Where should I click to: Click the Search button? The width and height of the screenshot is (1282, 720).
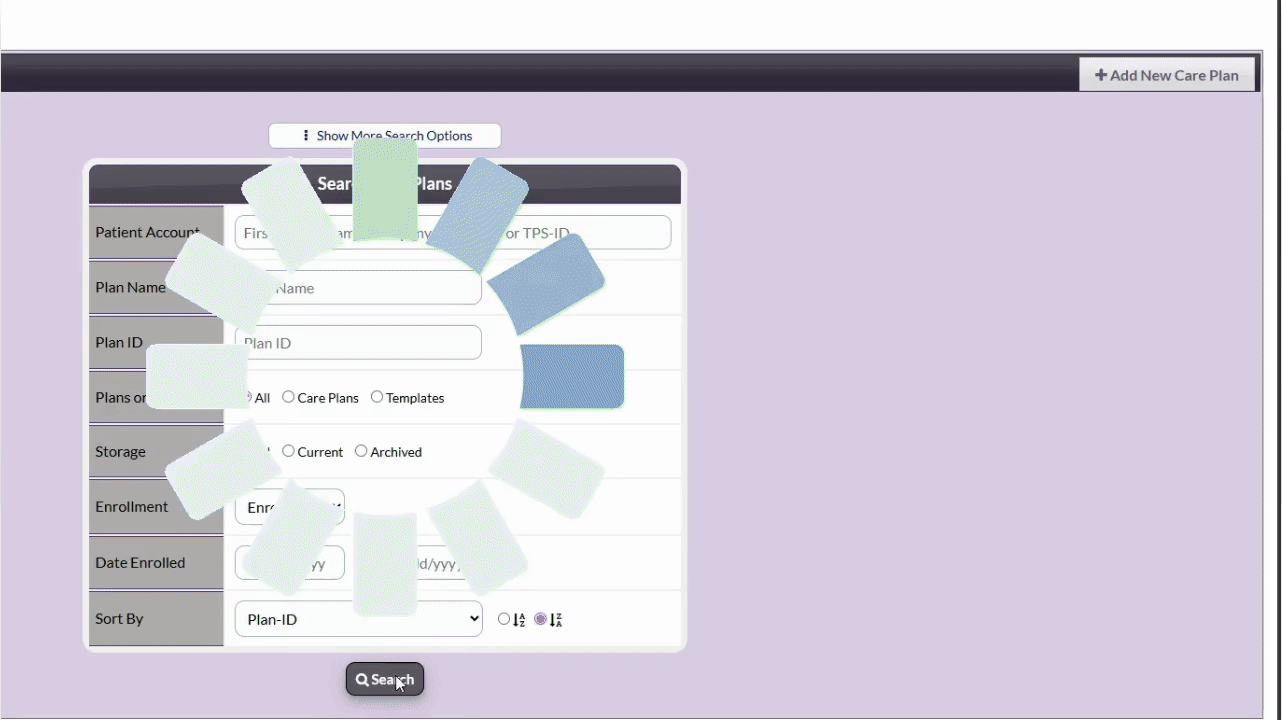(385, 680)
